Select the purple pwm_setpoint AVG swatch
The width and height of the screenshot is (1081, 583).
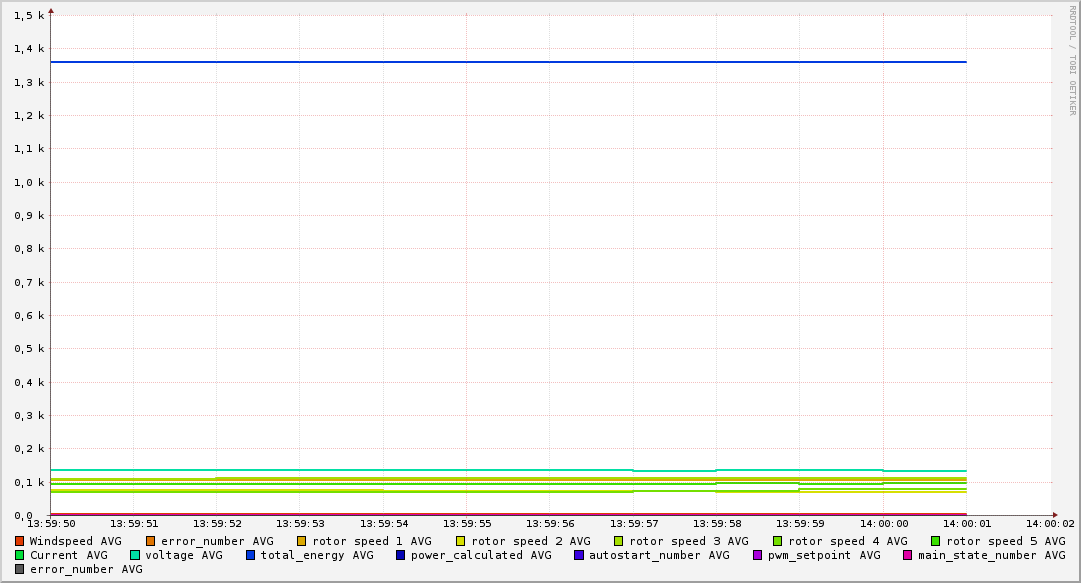click(x=758, y=555)
